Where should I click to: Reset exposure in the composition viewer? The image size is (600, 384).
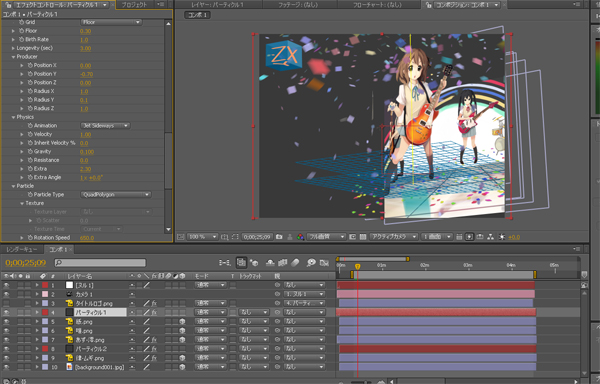[x=502, y=237]
